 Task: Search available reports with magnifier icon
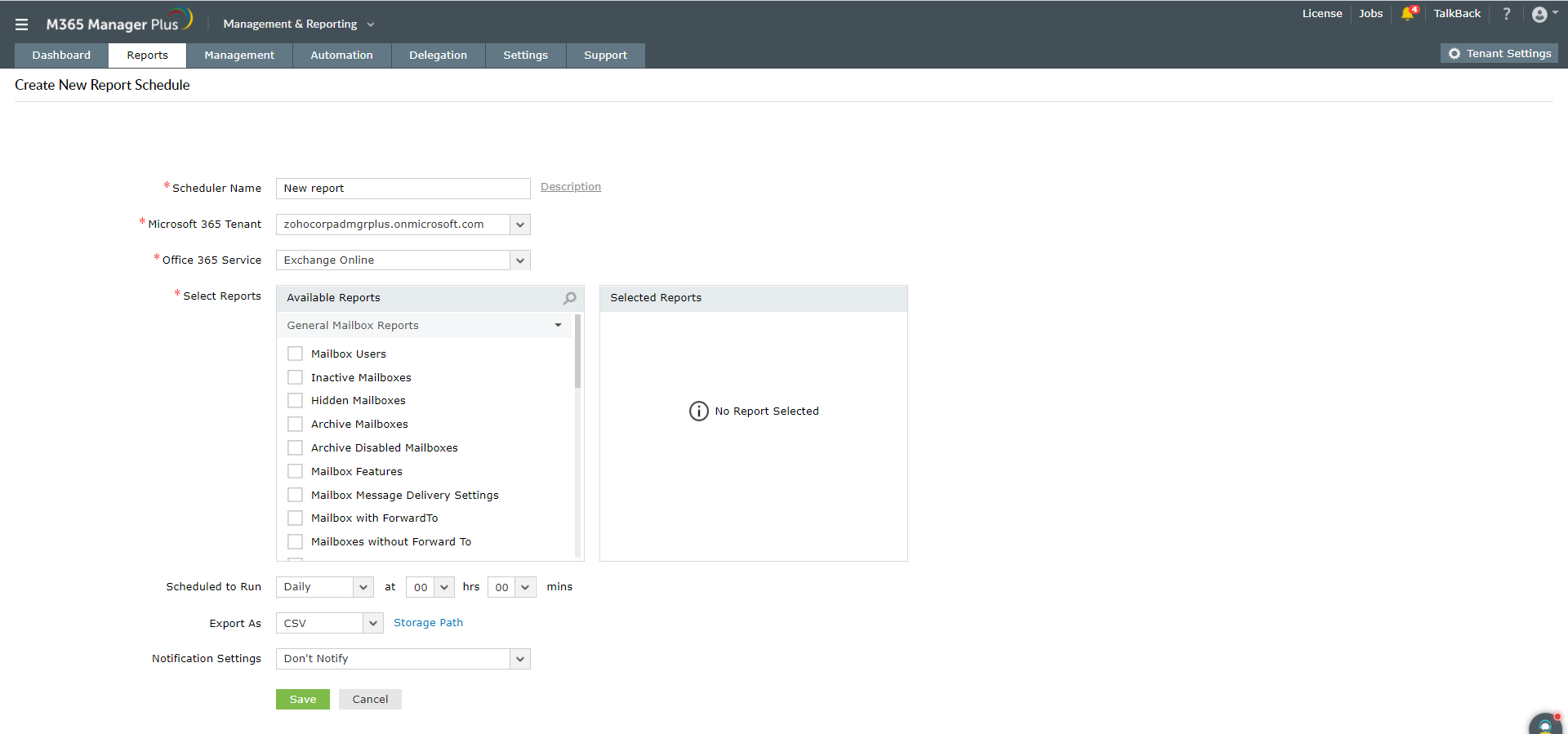tap(570, 298)
